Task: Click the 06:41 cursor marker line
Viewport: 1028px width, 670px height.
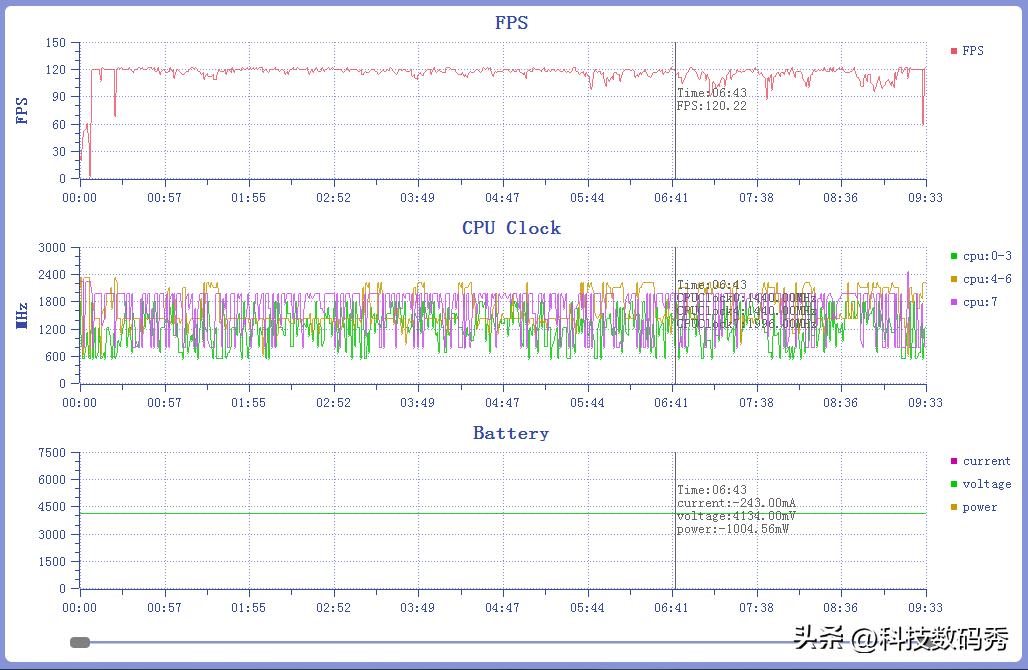Action: (x=675, y=110)
